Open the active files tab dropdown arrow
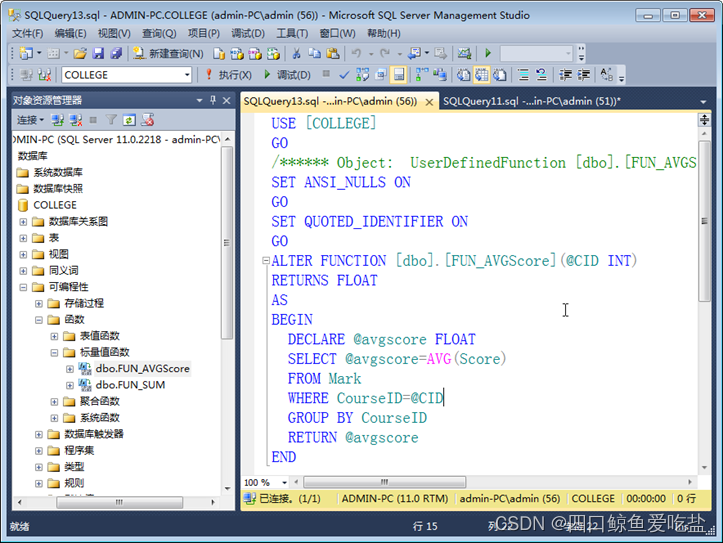 (703, 102)
